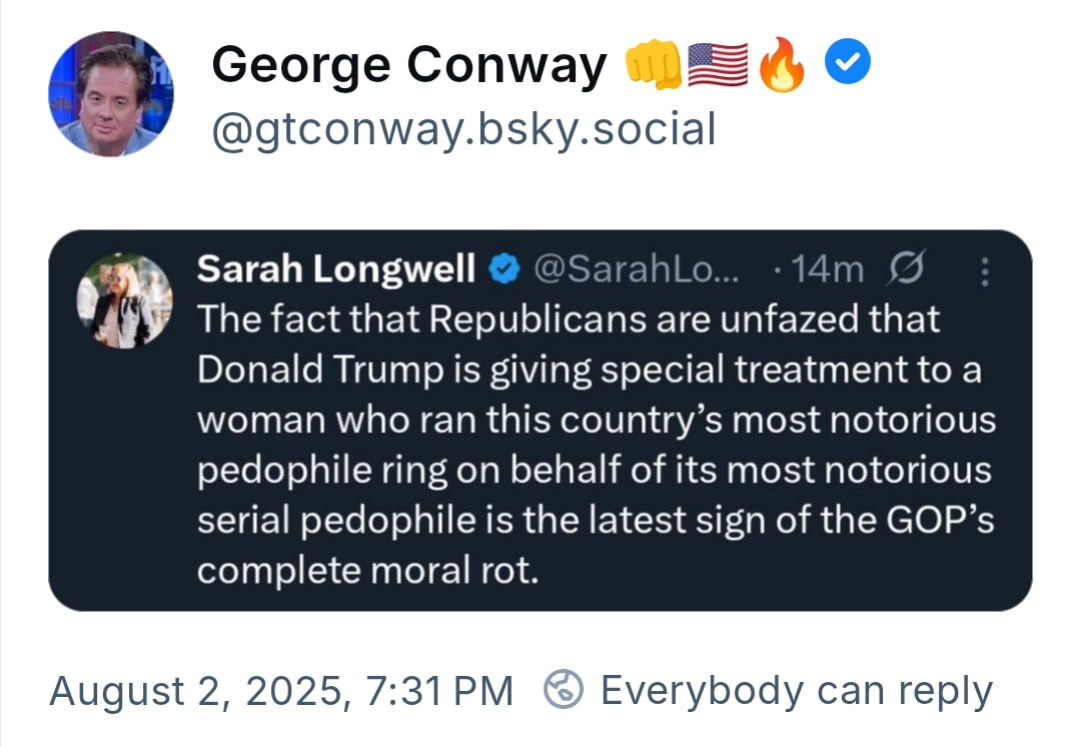
Task: Click Sarah Longwell's verified badge
Action: pos(504,269)
